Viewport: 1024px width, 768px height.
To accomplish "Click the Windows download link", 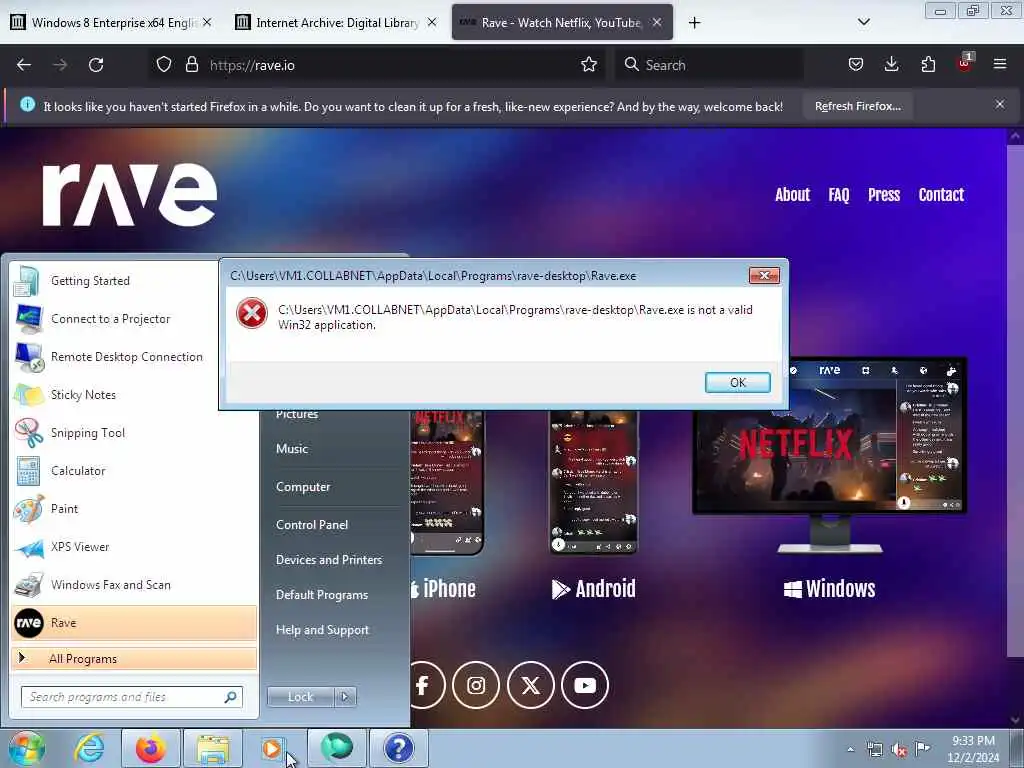I will (829, 588).
